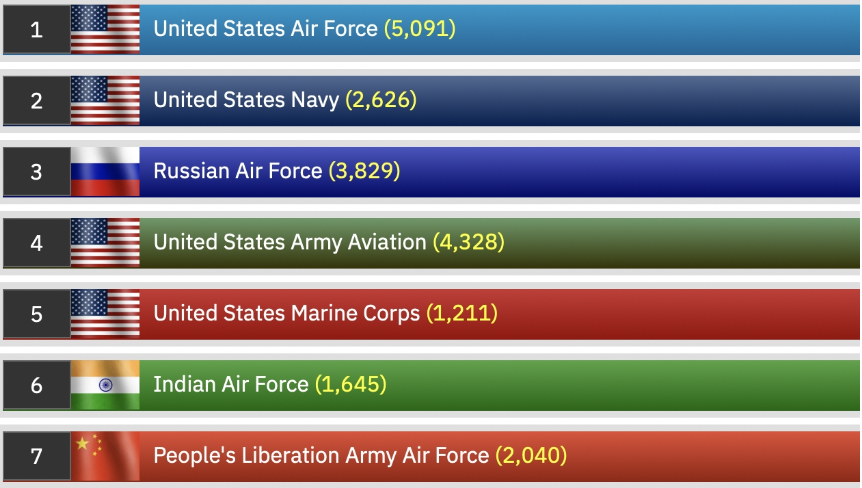Click the rank number 1 box
The image size is (862, 488).
click(x=37, y=29)
